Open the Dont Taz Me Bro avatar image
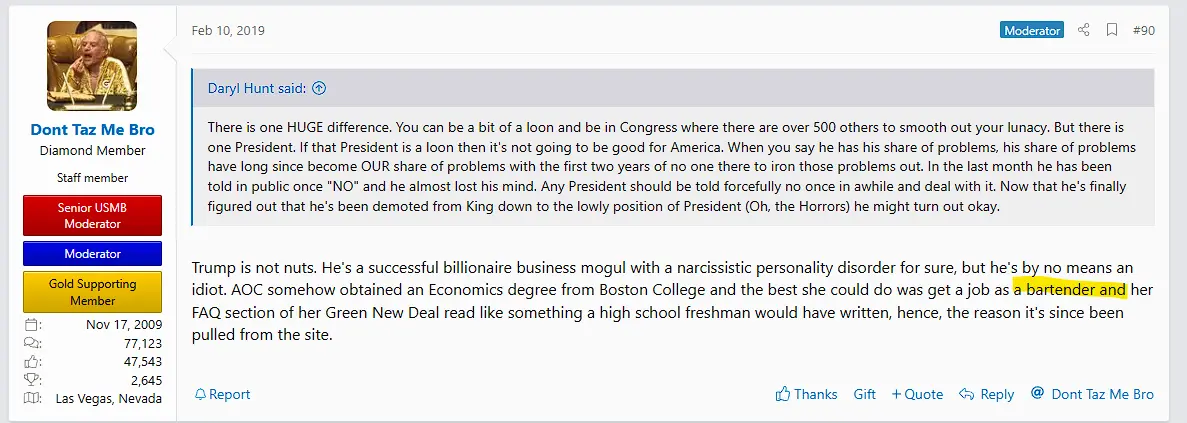Viewport: 1187px width, 423px height. [92, 67]
